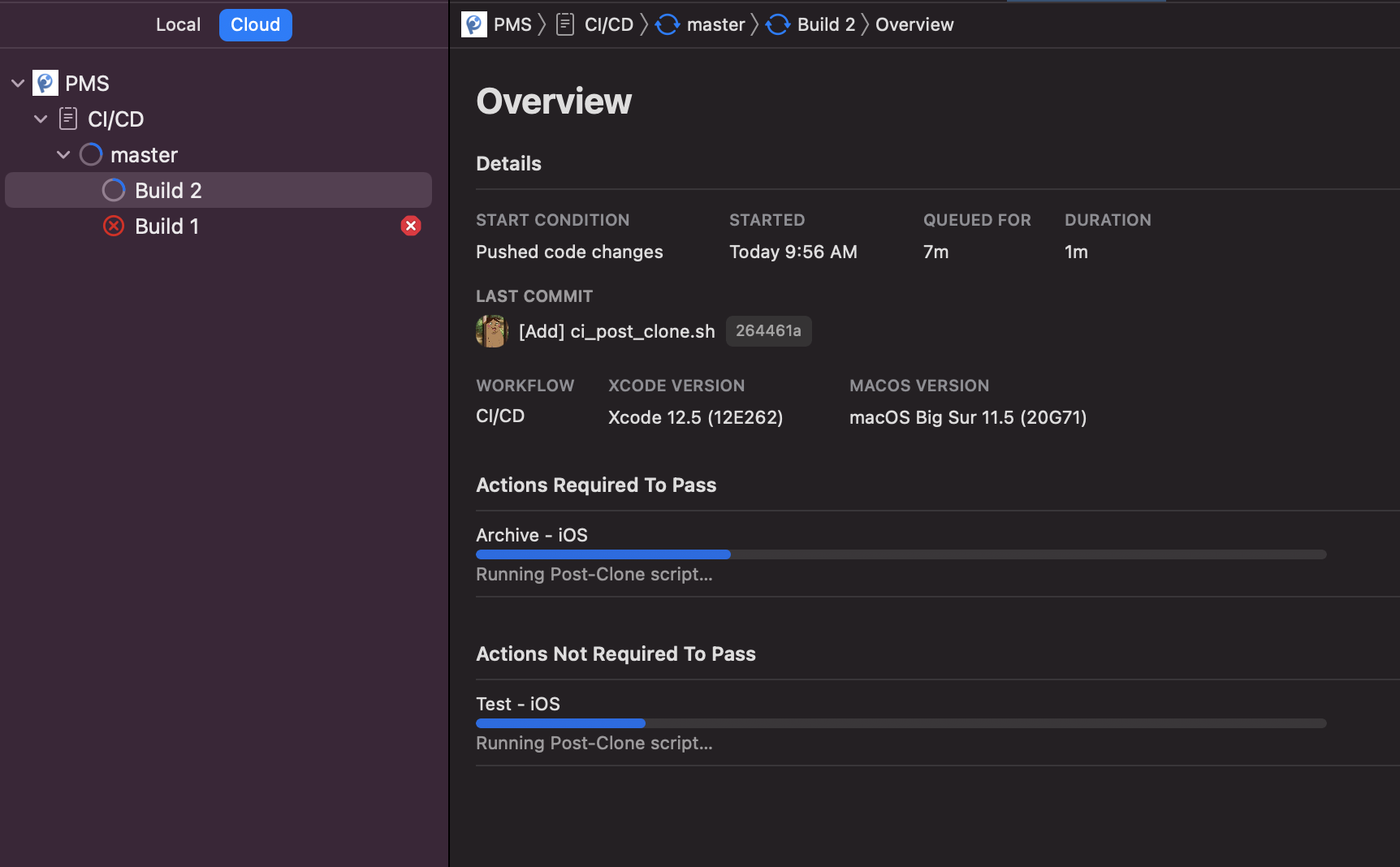Click the Build 1 failed status icon

114,226
